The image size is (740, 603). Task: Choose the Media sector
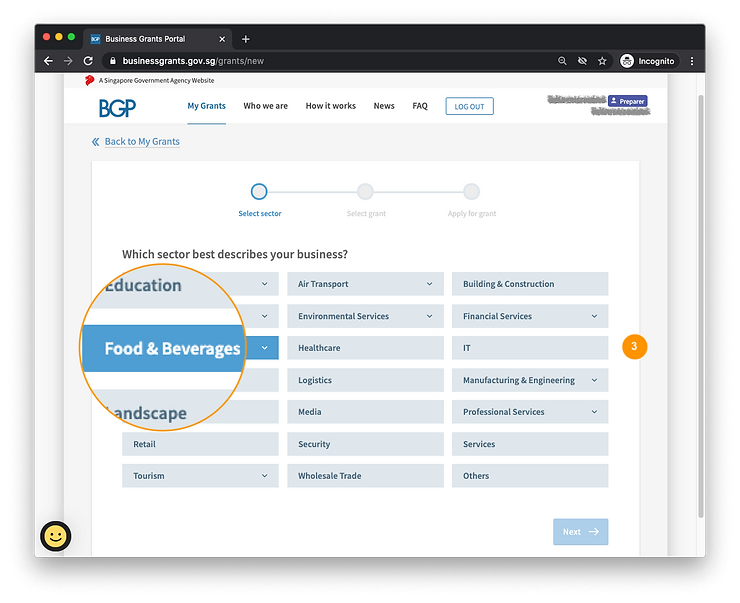(x=365, y=412)
